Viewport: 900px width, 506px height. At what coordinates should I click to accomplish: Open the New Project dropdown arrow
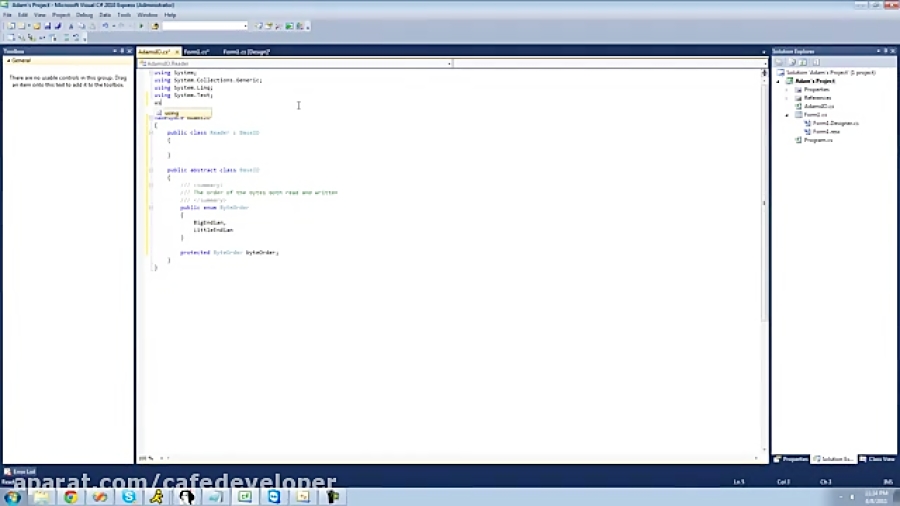(29, 26)
